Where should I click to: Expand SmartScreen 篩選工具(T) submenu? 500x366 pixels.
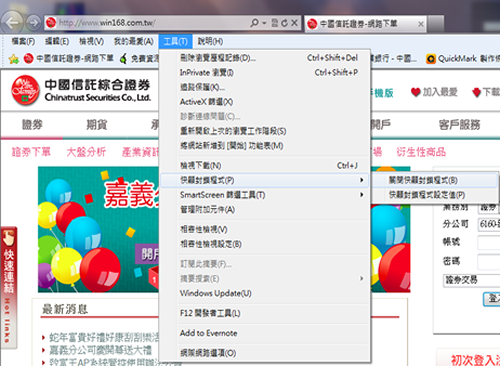pyautogui.click(x=265, y=195)
